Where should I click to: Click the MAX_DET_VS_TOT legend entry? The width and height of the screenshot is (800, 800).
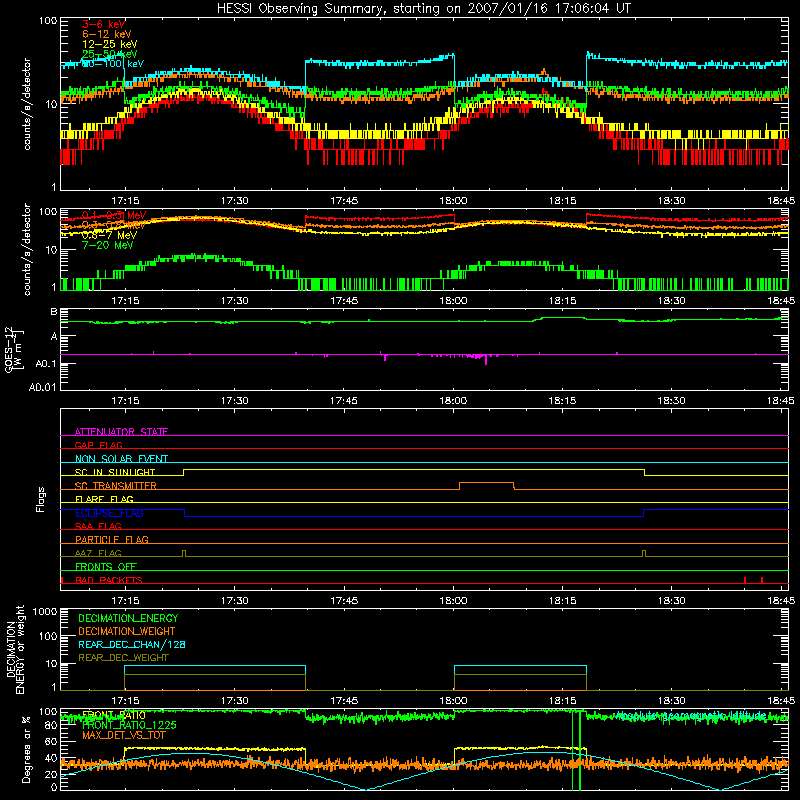123,735
